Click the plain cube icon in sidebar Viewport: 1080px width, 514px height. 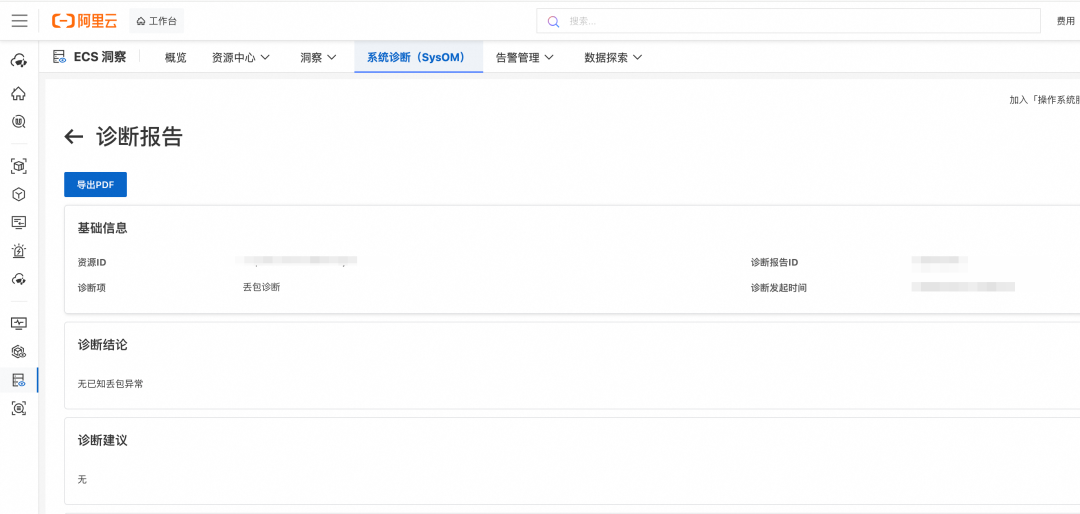(x=19, y=194)
